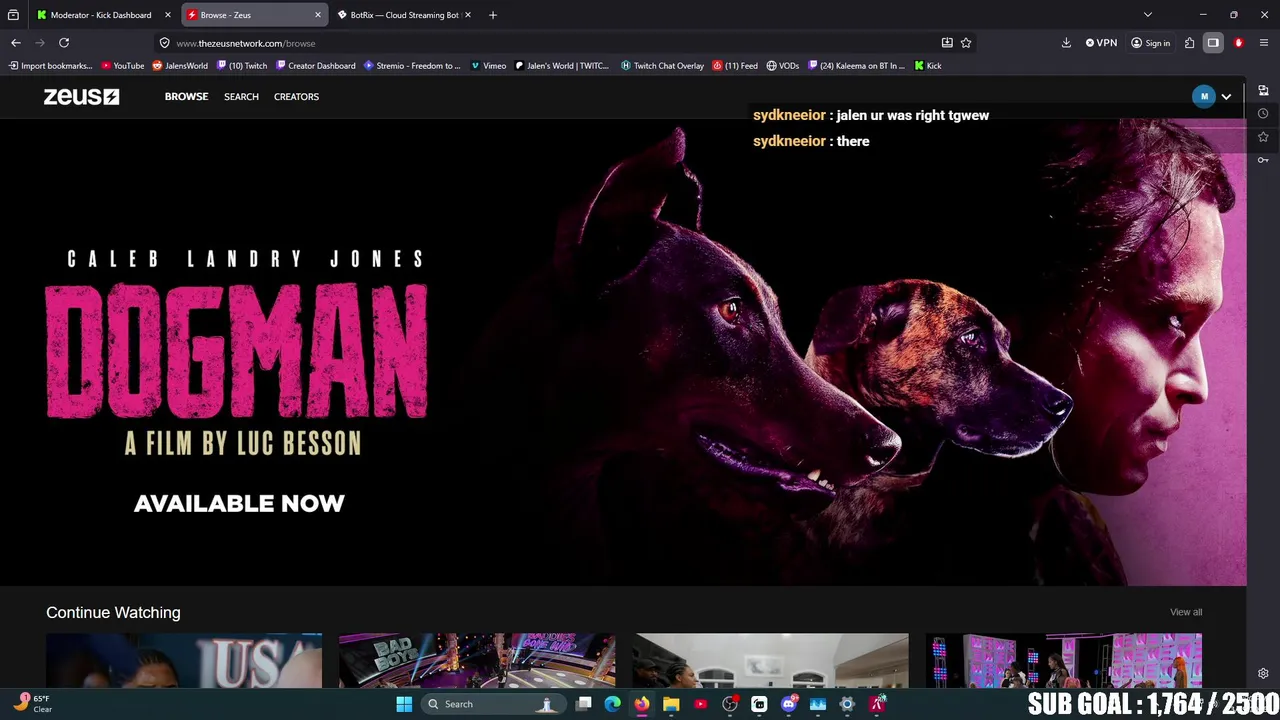Launch Microsoft Edge from the taskbar
The width and height of the screenshot is (1280, 720).
(613, 704)
